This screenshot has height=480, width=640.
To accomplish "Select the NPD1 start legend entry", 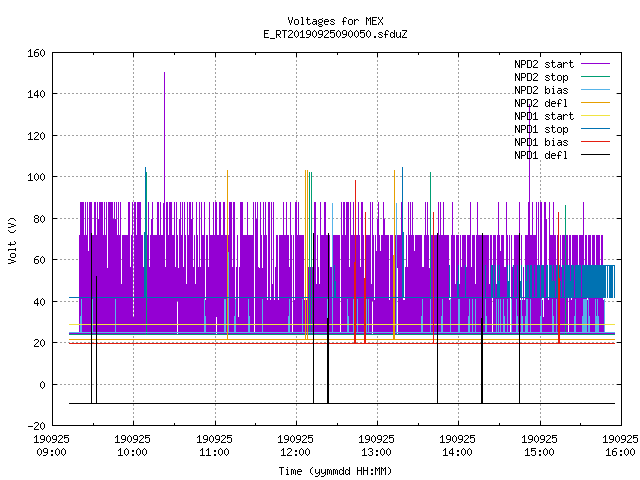I will pos(562,116).
